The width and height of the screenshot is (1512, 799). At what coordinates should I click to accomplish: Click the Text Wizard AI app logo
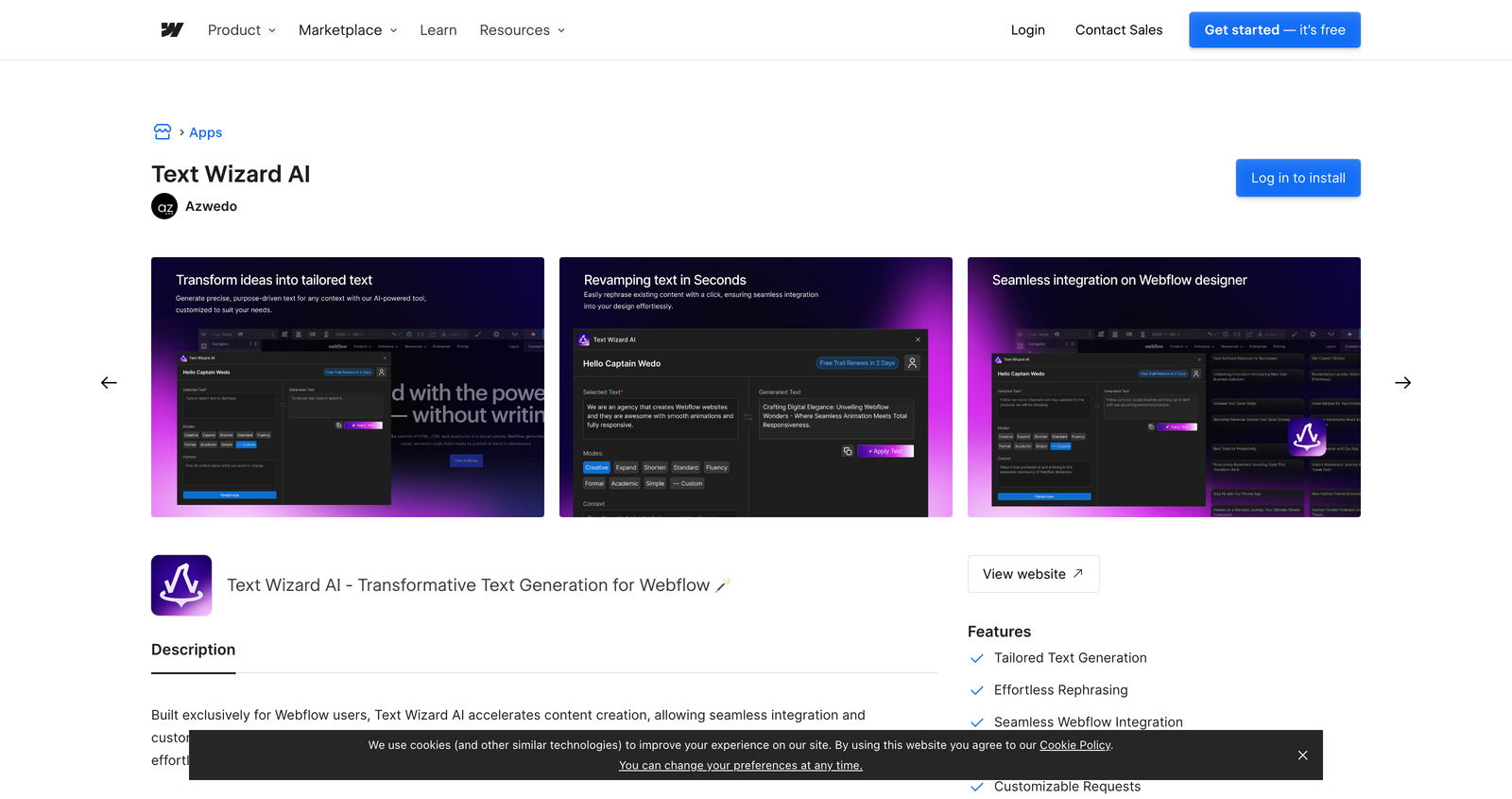(x=181, y=585)
